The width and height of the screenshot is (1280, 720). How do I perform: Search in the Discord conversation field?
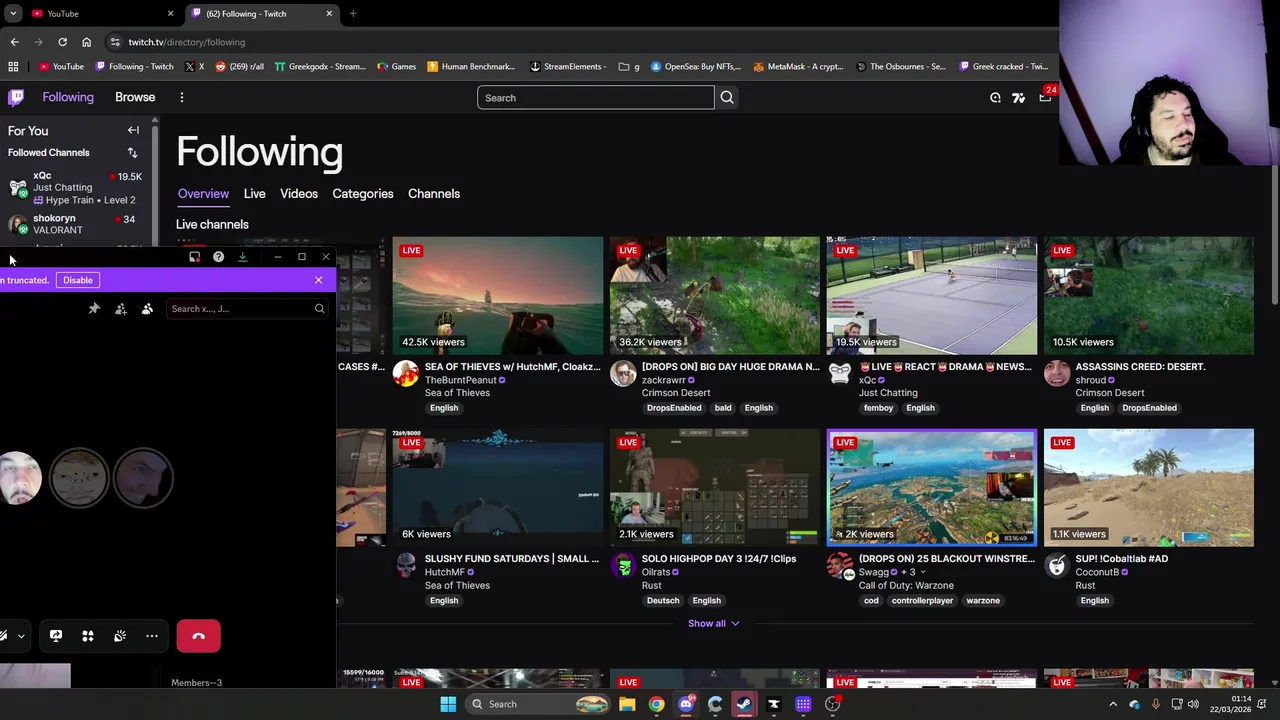[247, 309]
